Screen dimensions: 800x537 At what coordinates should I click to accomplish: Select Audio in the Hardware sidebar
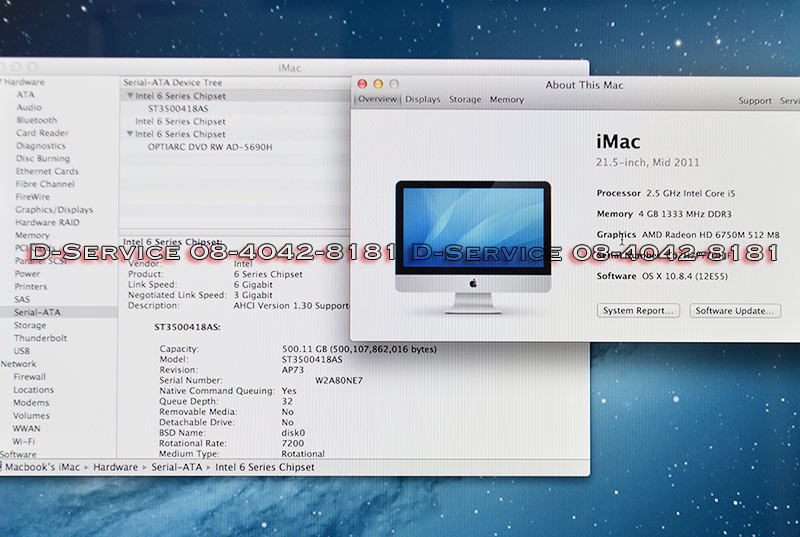pos(29,107)
